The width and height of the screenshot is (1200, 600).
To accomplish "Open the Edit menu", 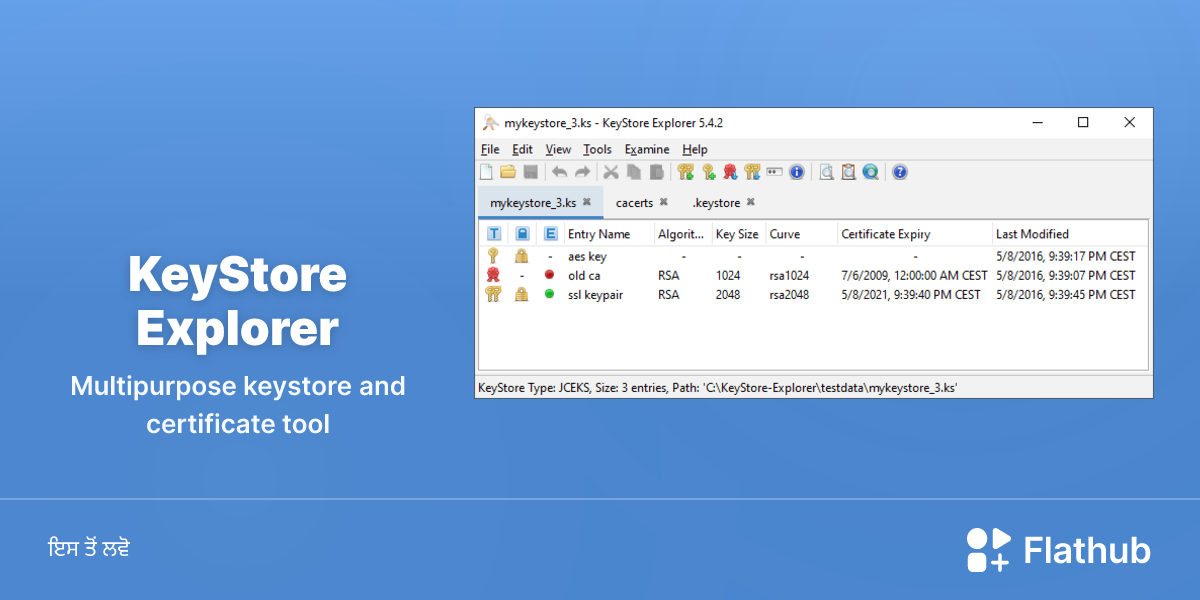I will pyautogui.click(x=522, y=149).
